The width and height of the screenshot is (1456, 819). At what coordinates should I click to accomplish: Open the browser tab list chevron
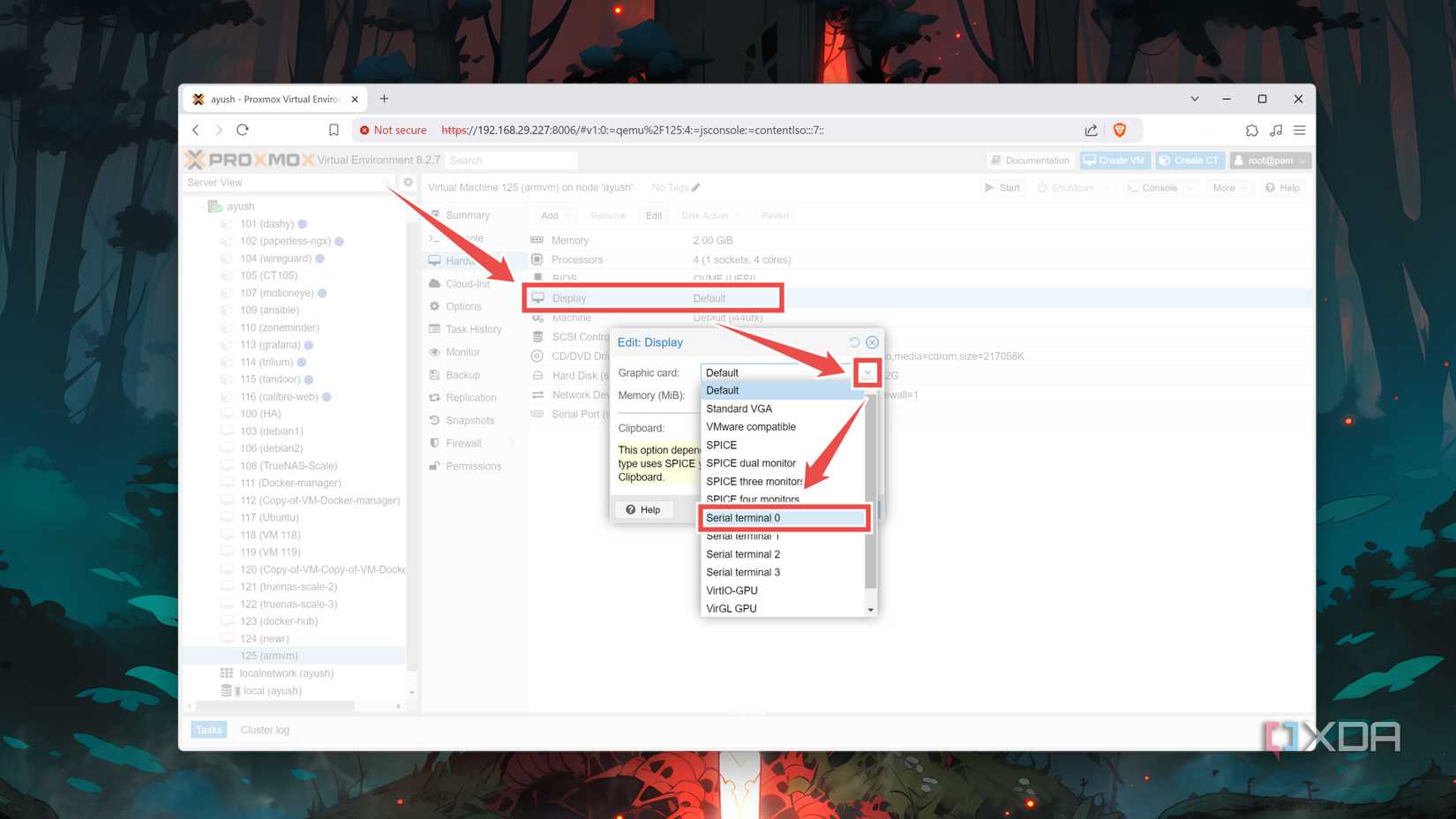[1195, 99]
